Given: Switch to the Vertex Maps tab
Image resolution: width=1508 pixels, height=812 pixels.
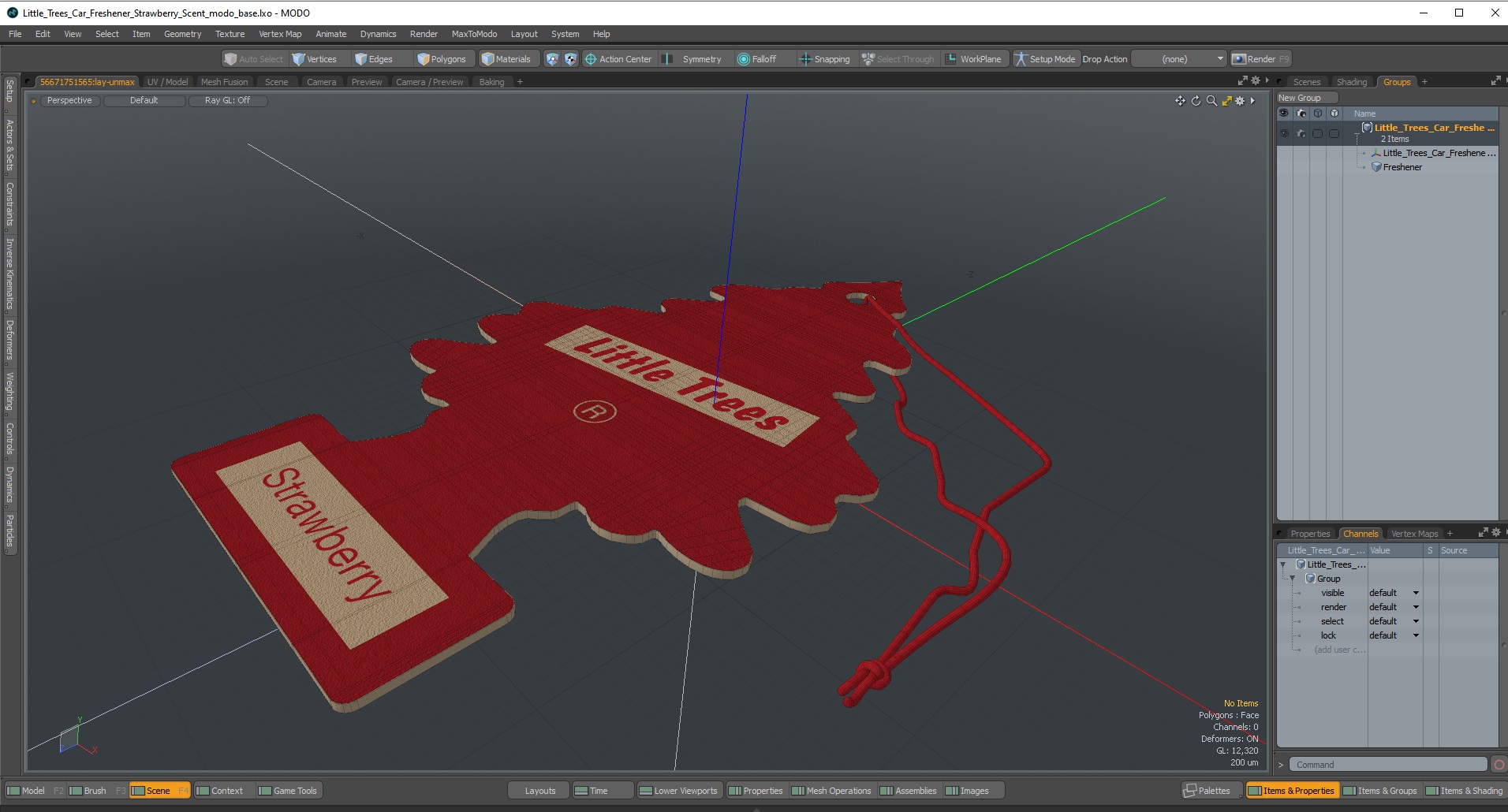Looking at the screenshot, I should tap(1414, 534).
